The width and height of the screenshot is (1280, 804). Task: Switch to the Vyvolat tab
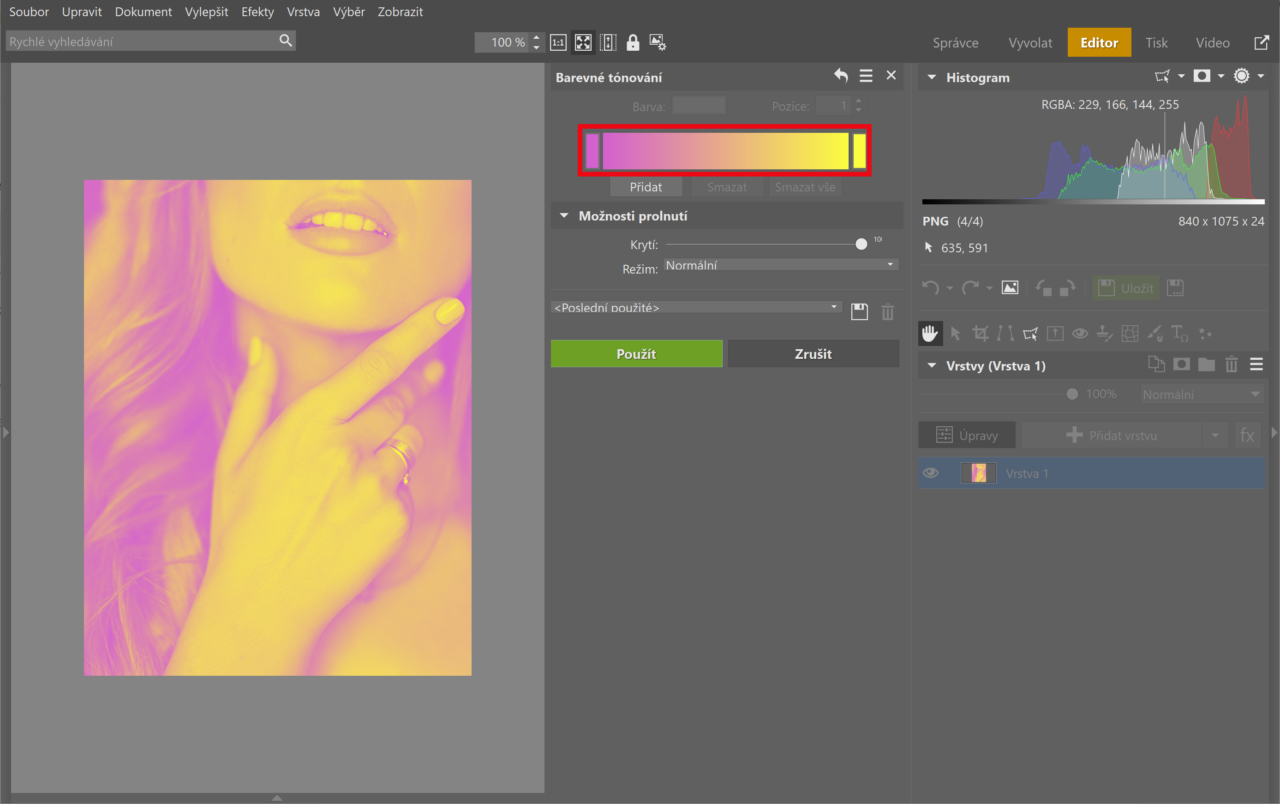pyautogui.click(x=1030, y=43)
